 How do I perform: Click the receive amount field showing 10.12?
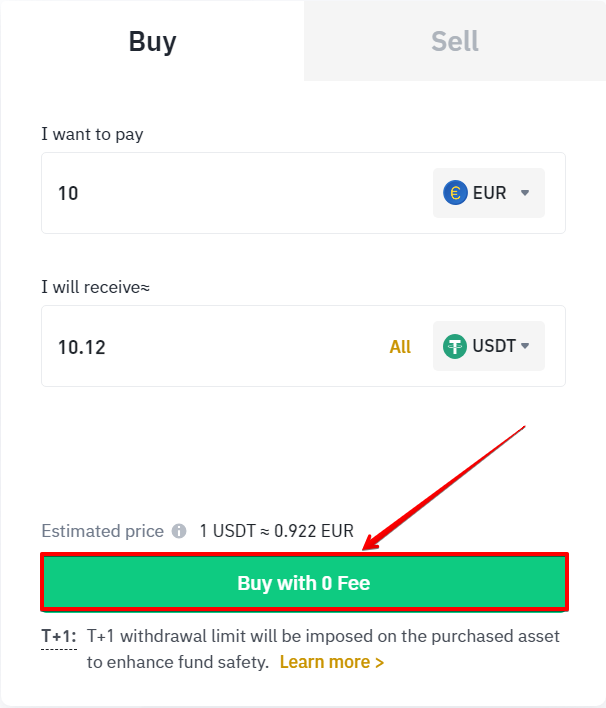(217, 347)
